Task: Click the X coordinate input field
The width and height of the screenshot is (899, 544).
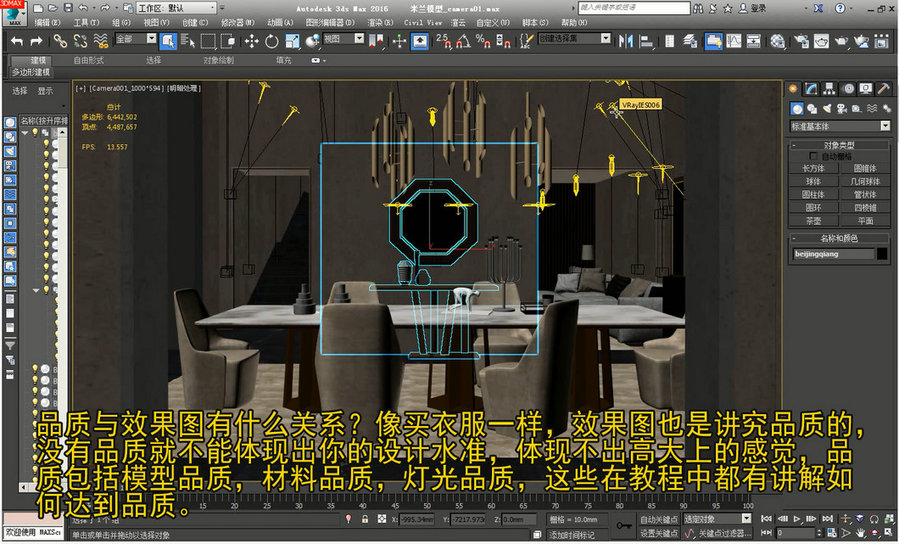Action: (416, 519)
